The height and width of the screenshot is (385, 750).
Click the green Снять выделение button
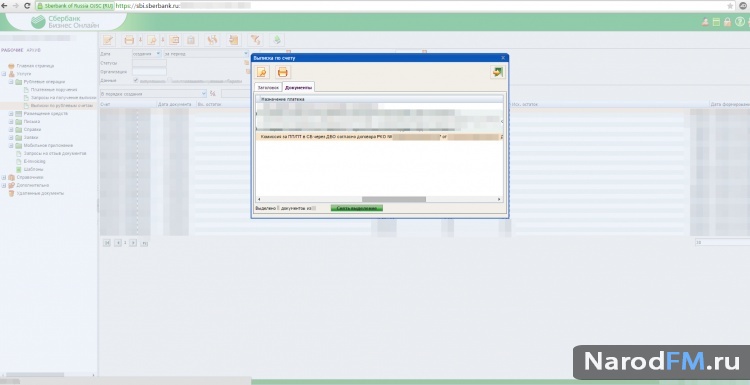click(x=357, y=209)
